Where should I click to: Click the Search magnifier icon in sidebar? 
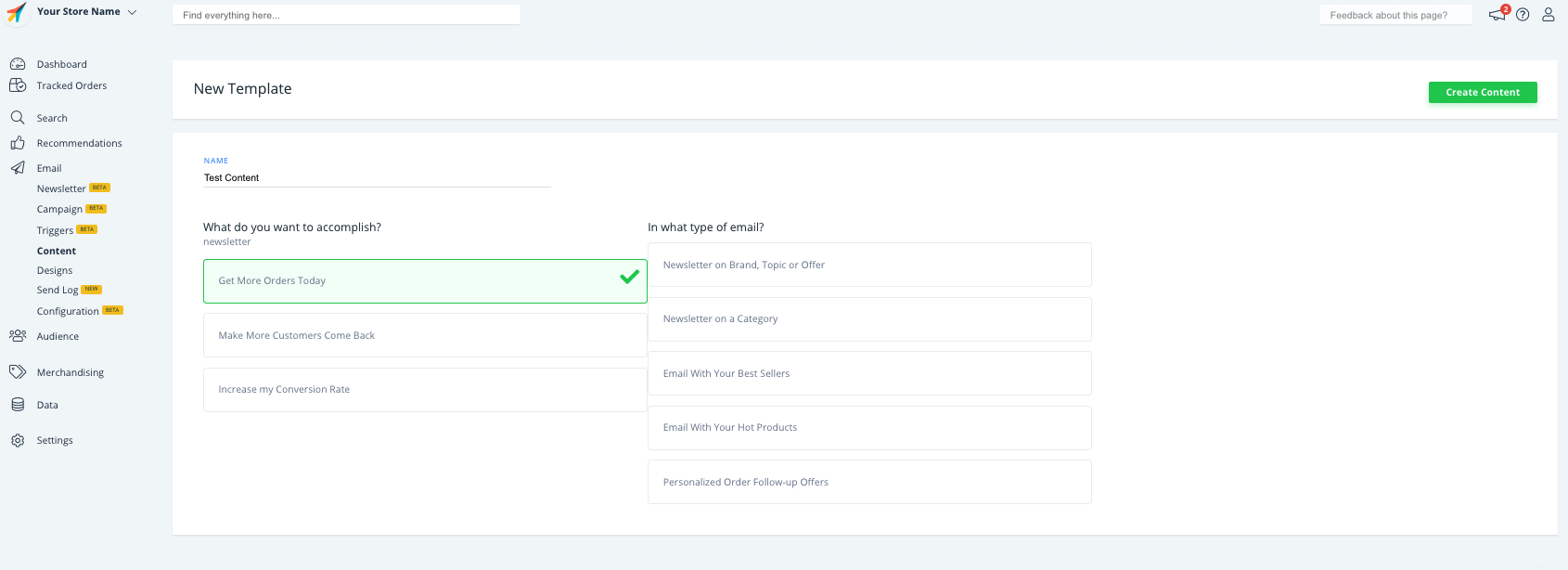18,118
